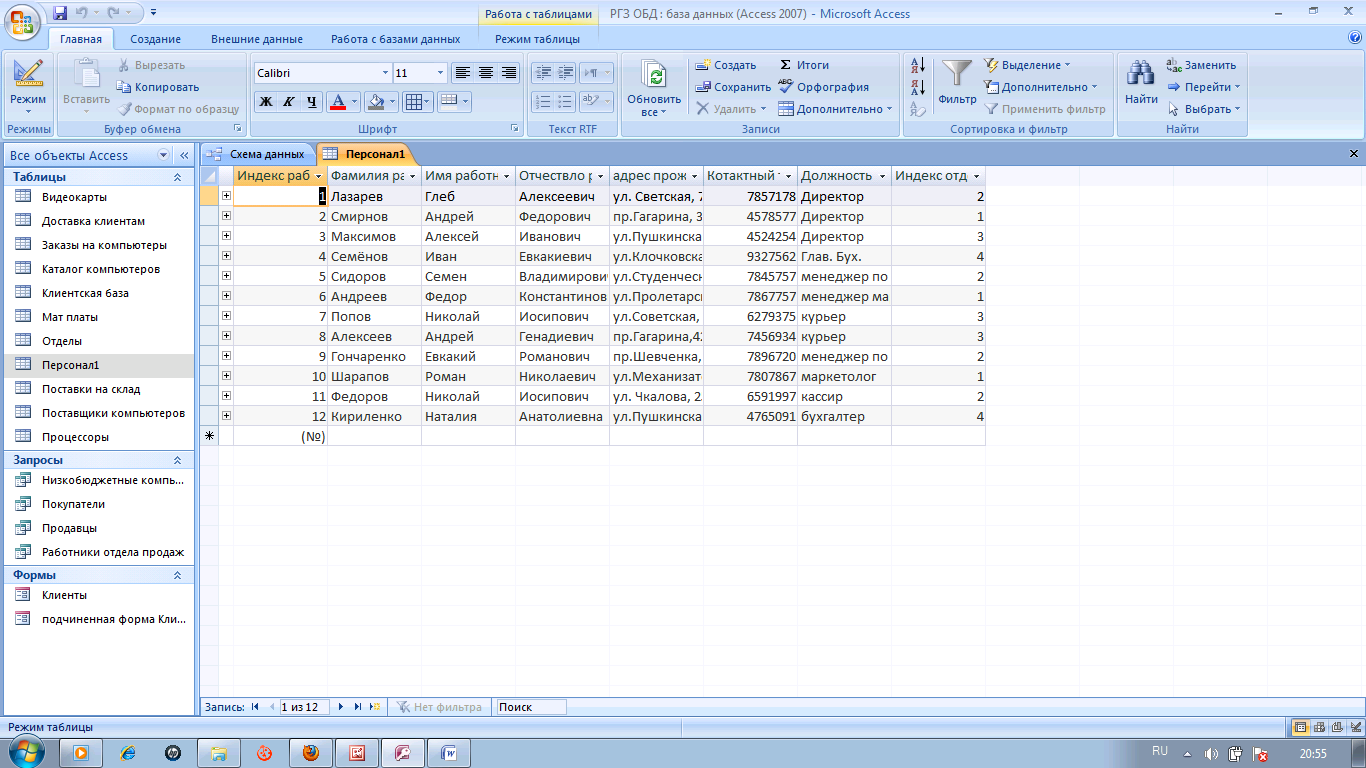The height and width of the screenshot is (768, 1366).
Task: Open Выделение filter dropdown
Action: (x=1027, y=65)
